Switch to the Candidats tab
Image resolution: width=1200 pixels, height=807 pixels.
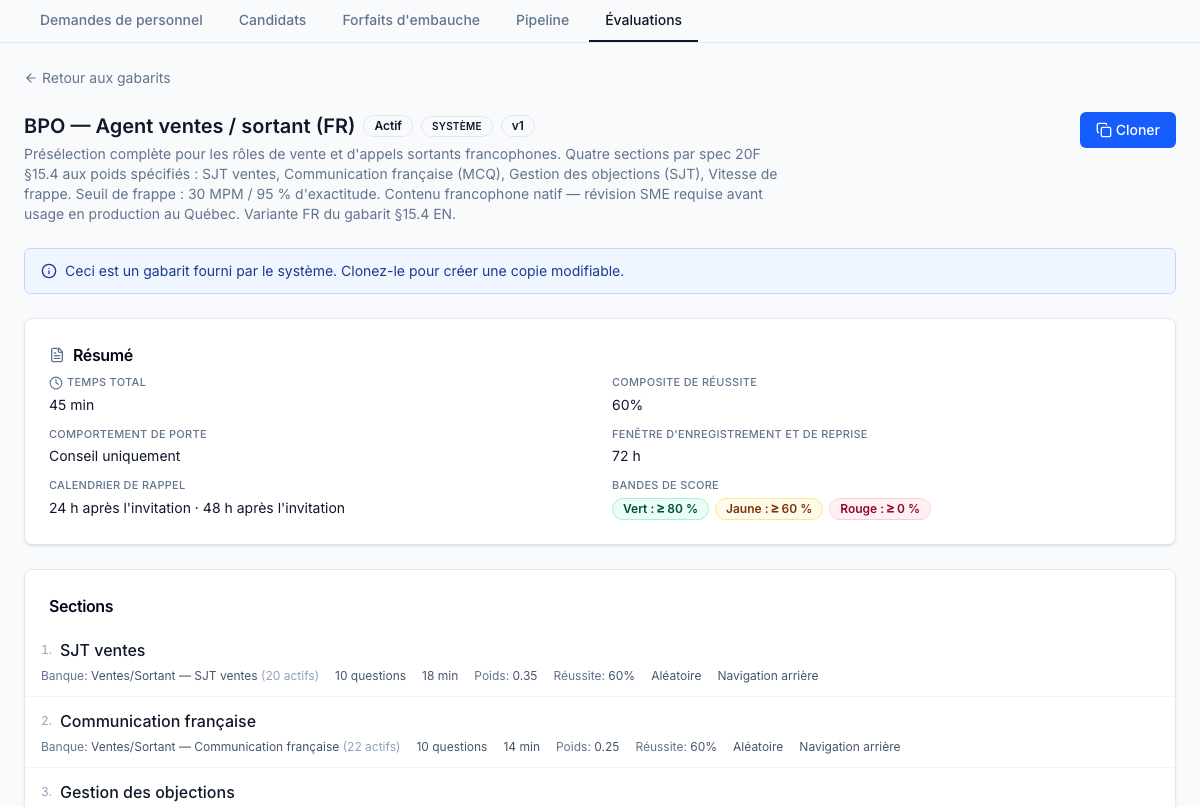point(272,20)
